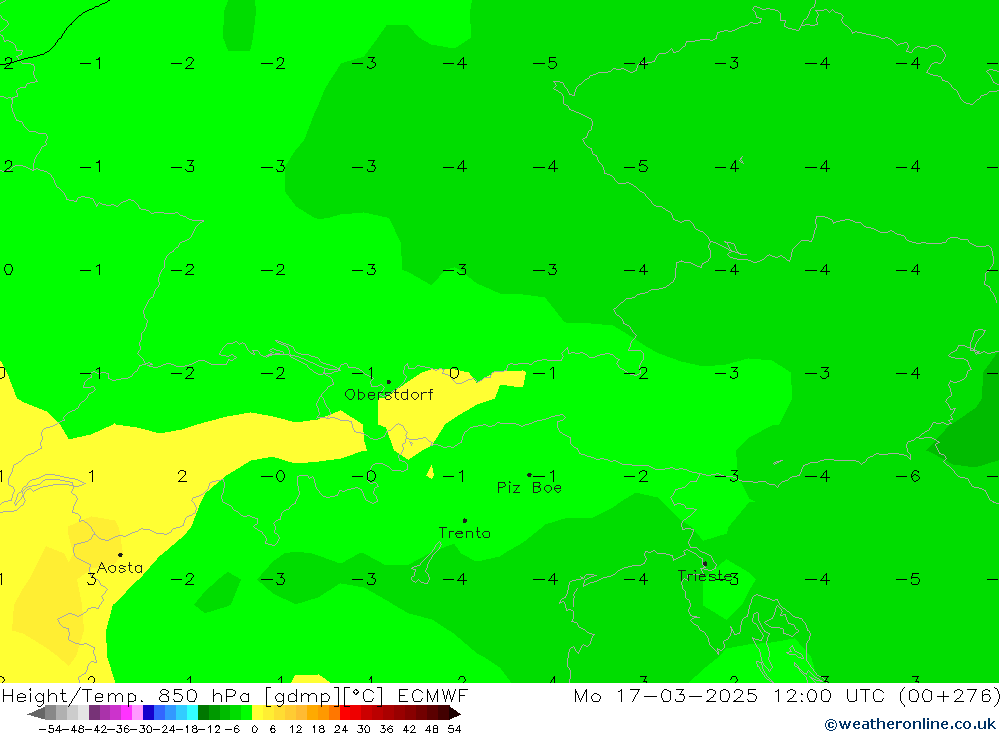Viewport: 1000px width, 733px height.
Task: Pick the dark purple swatch in the legend
Action: tap(94, 713)
